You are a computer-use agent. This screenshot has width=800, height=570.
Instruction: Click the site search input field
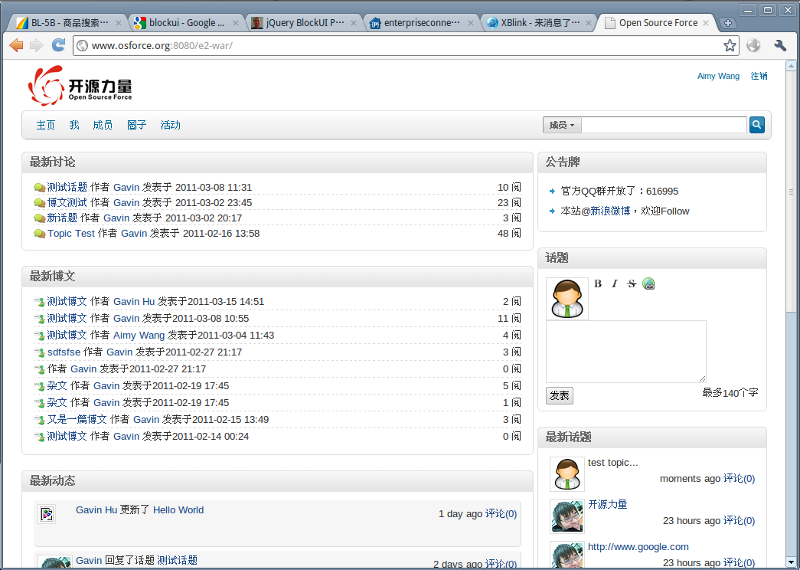pos(664,125)
